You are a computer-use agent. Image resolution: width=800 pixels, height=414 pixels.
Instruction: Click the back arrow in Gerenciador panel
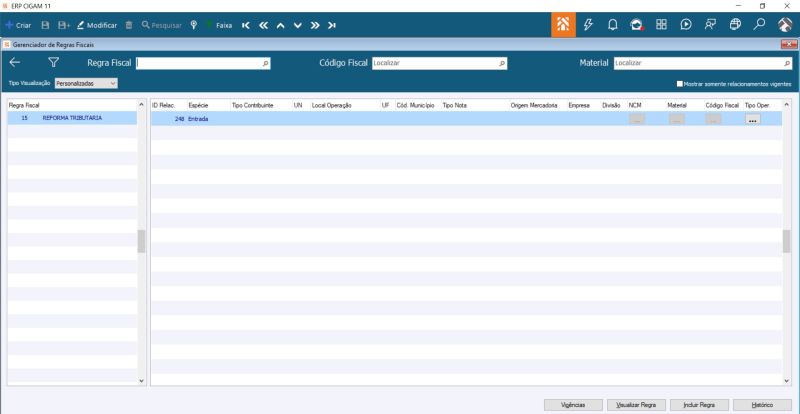click(15, 62)
